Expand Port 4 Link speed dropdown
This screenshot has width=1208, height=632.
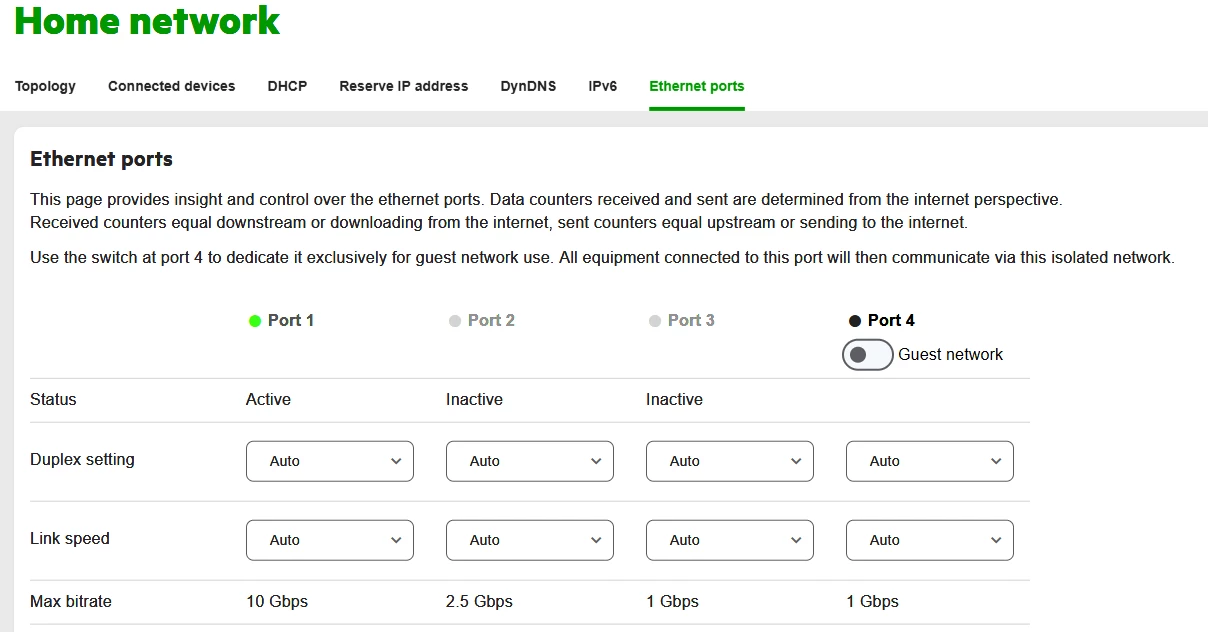929,540
